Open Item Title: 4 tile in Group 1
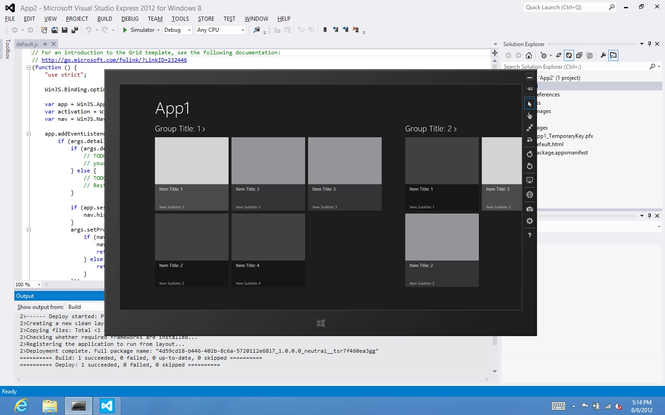The height and width of the screenshot is (415, 665). click(x=268, y=250)
